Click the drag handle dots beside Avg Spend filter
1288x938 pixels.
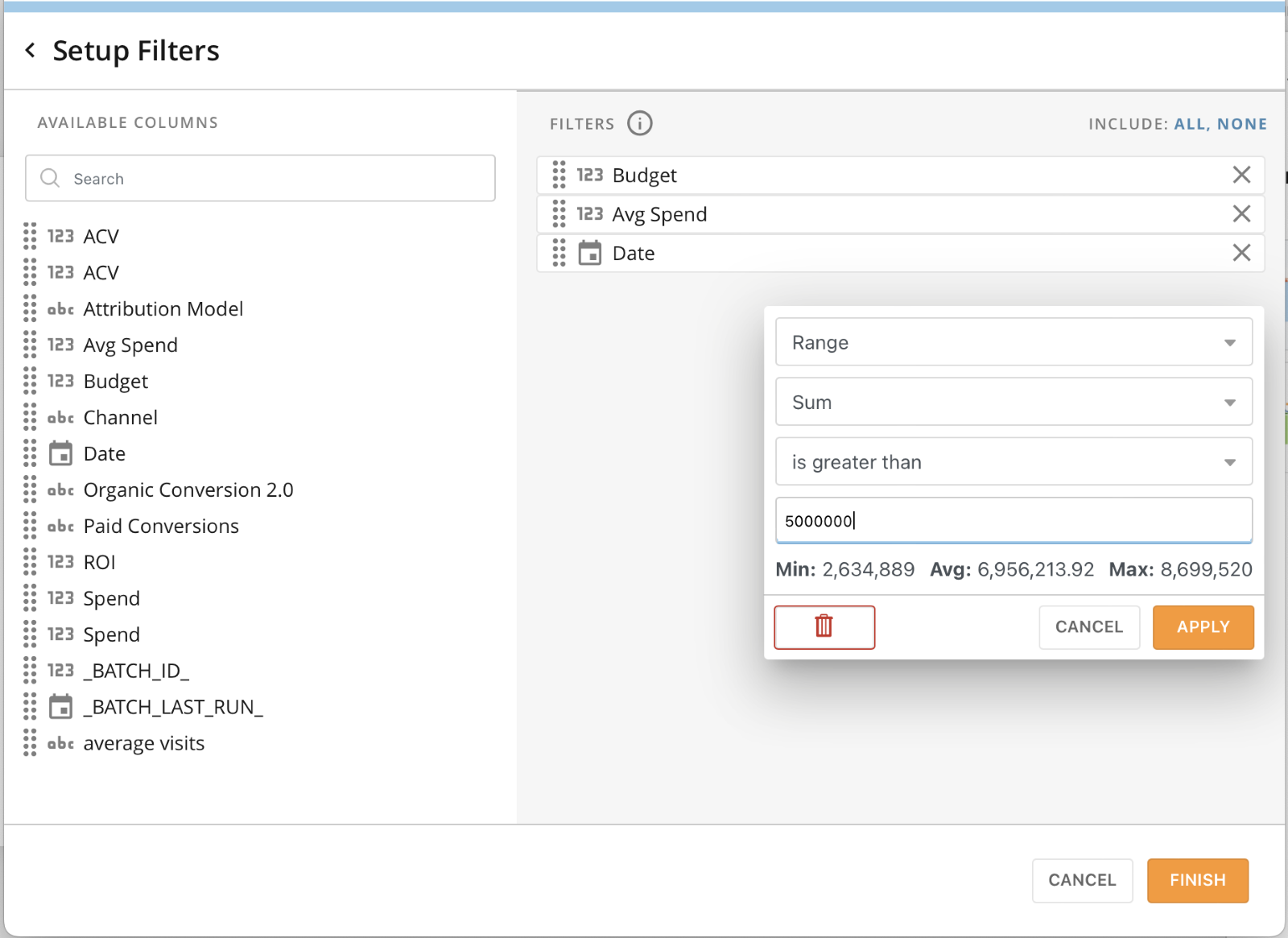559,214
